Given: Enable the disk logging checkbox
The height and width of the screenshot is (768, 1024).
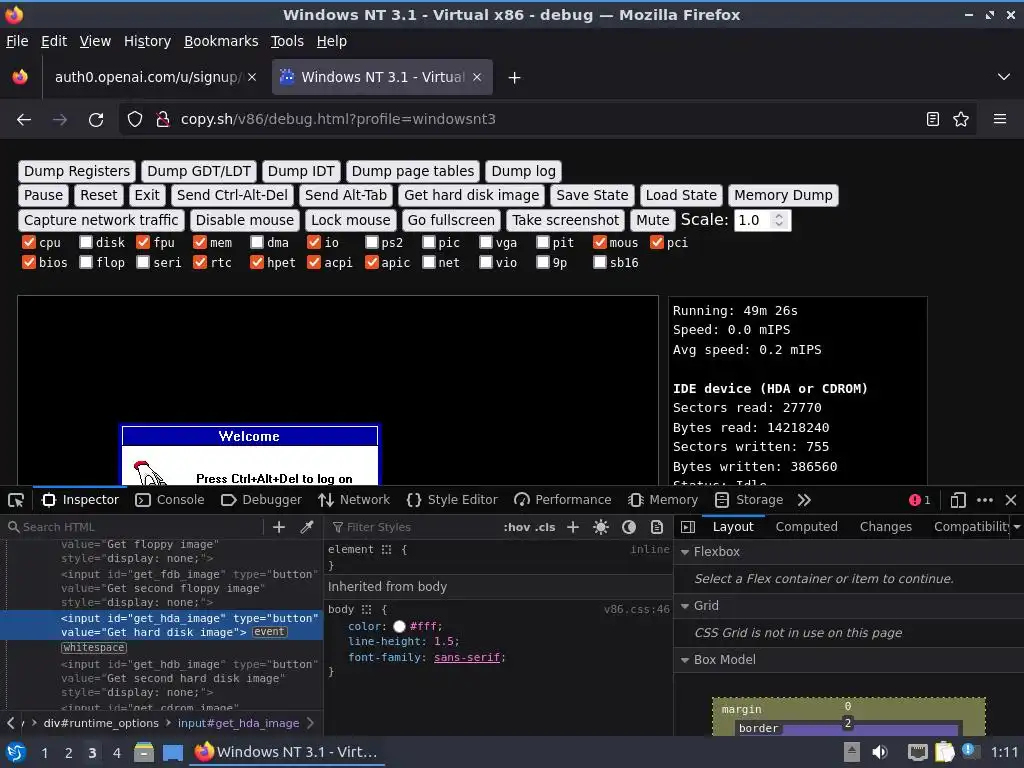Looking at the screenshot, I should (x=86, y=242).
